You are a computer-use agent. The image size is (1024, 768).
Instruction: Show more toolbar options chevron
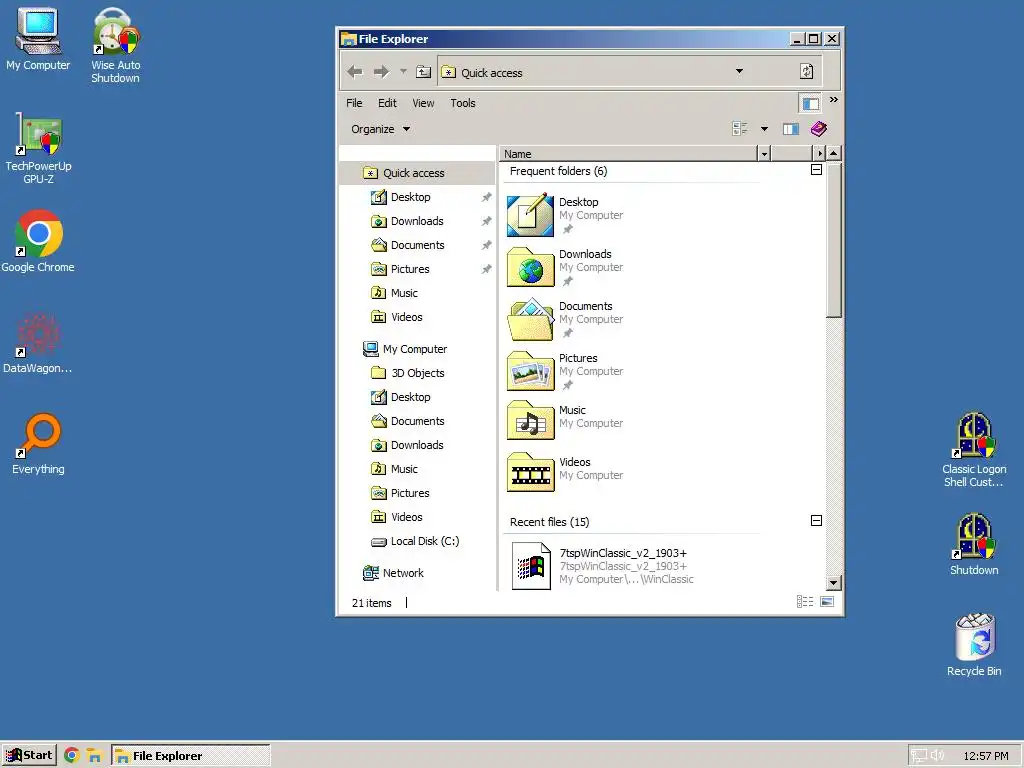pos(833,100)
